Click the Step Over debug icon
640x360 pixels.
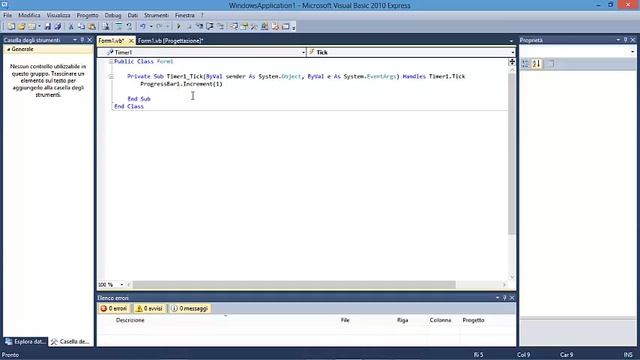point(210,27)
